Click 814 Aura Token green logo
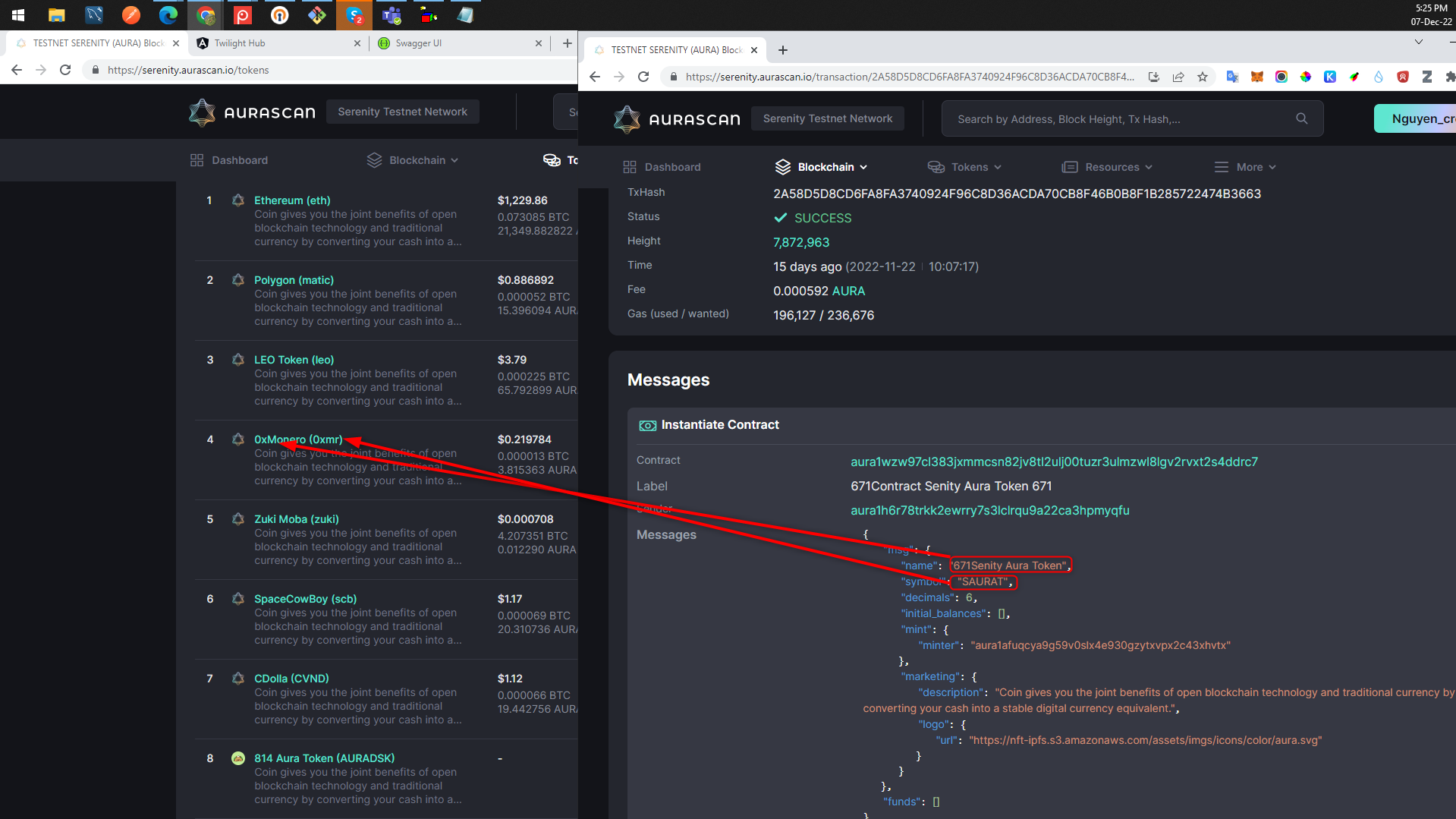 [238, 758]
